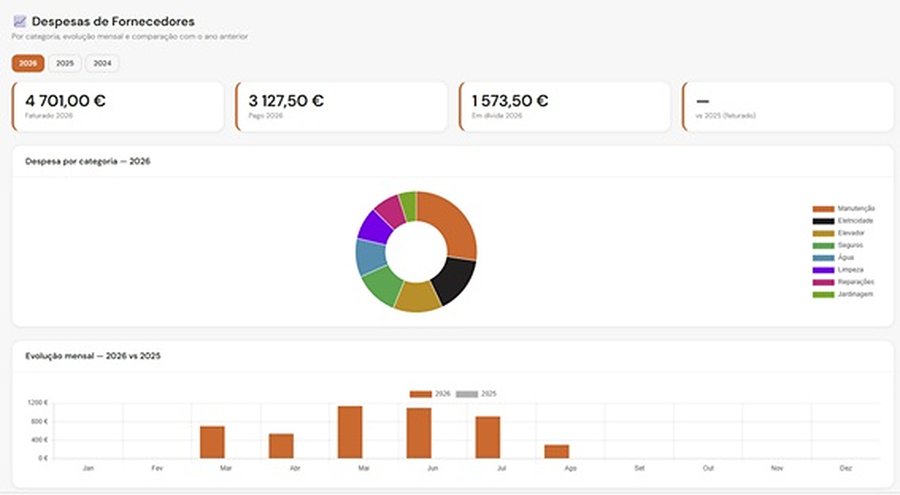Open the 3 127,50 € Pago card
Viewport: 900px width, 495px height.
click(x=341, y=107)
